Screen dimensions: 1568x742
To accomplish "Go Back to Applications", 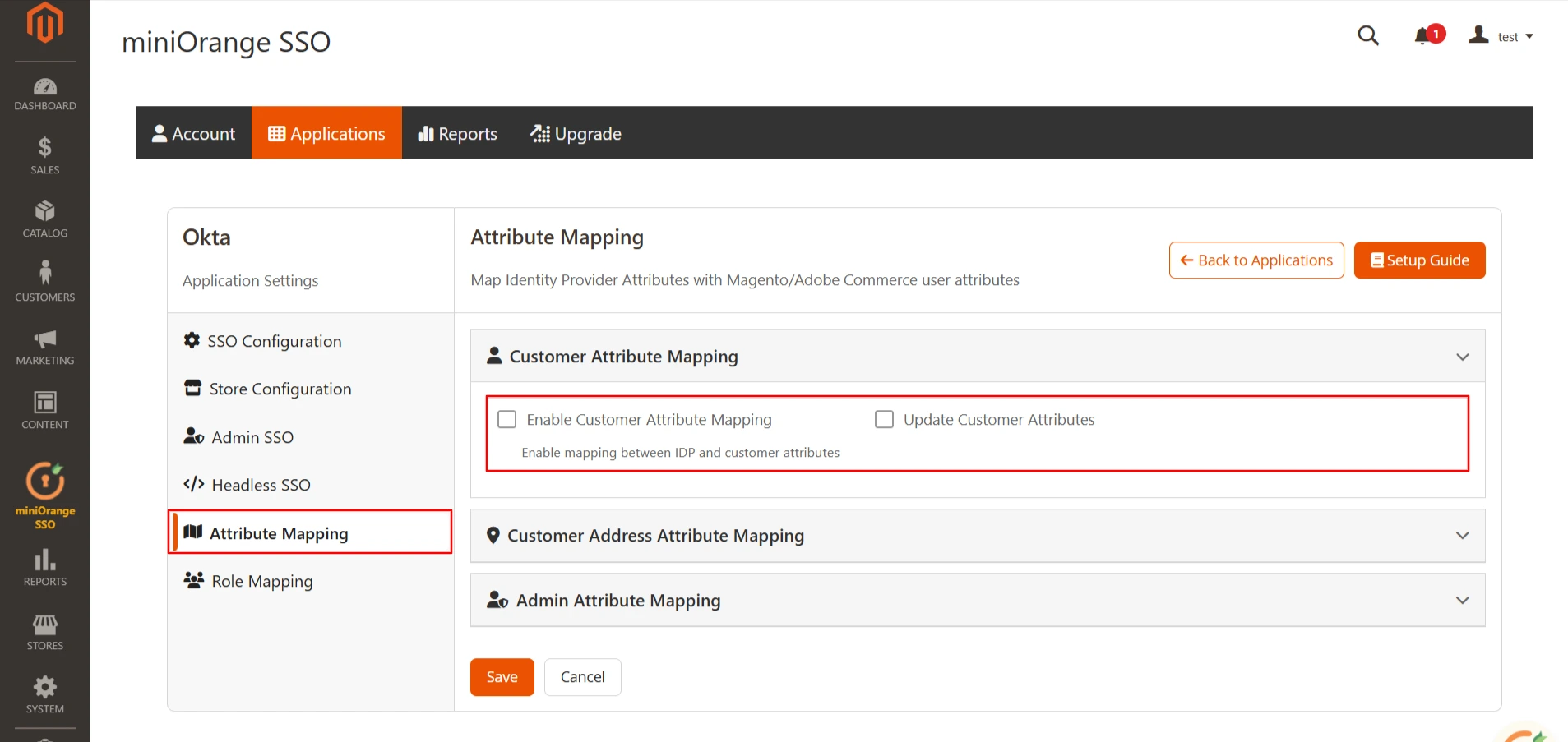I will coord(1256,260).
